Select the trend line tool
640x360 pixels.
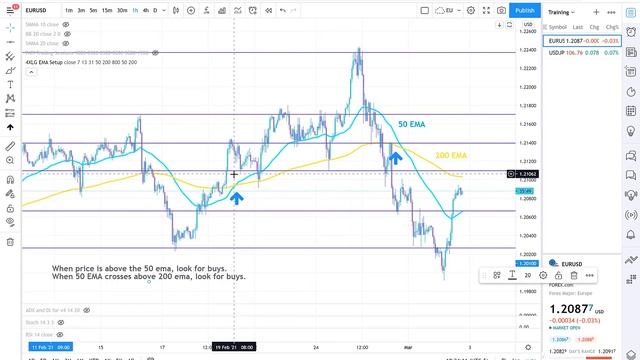coord(10,42)
